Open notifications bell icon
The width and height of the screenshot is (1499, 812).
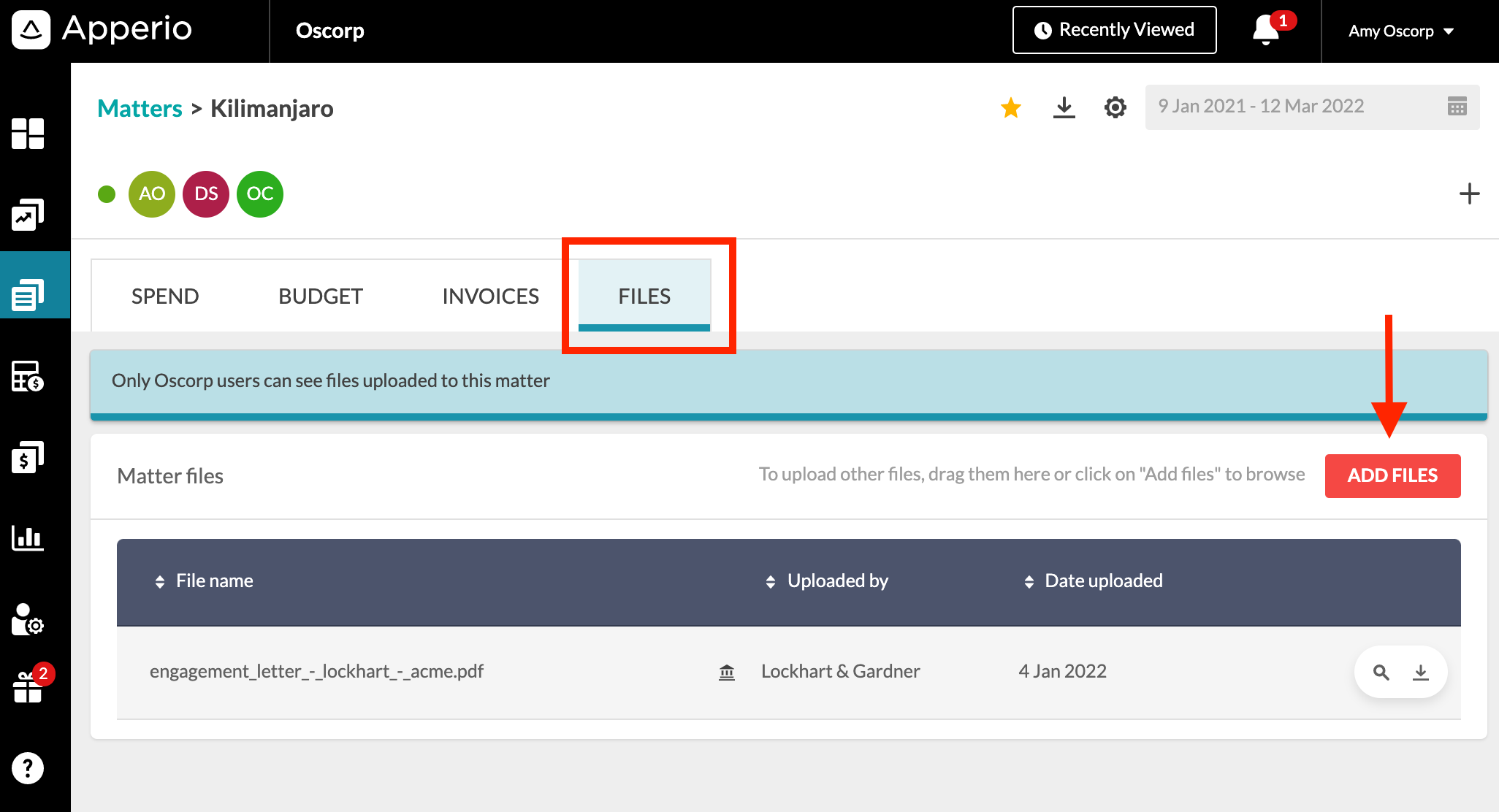point(1267,30)
